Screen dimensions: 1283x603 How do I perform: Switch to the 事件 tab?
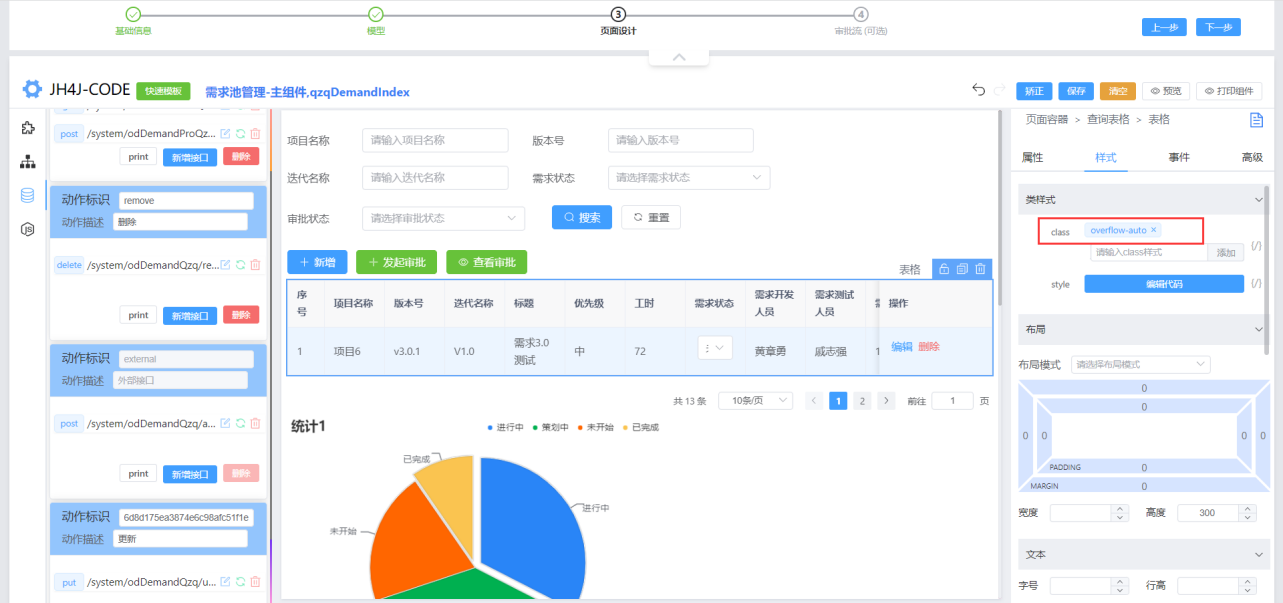pos(1179,158)
